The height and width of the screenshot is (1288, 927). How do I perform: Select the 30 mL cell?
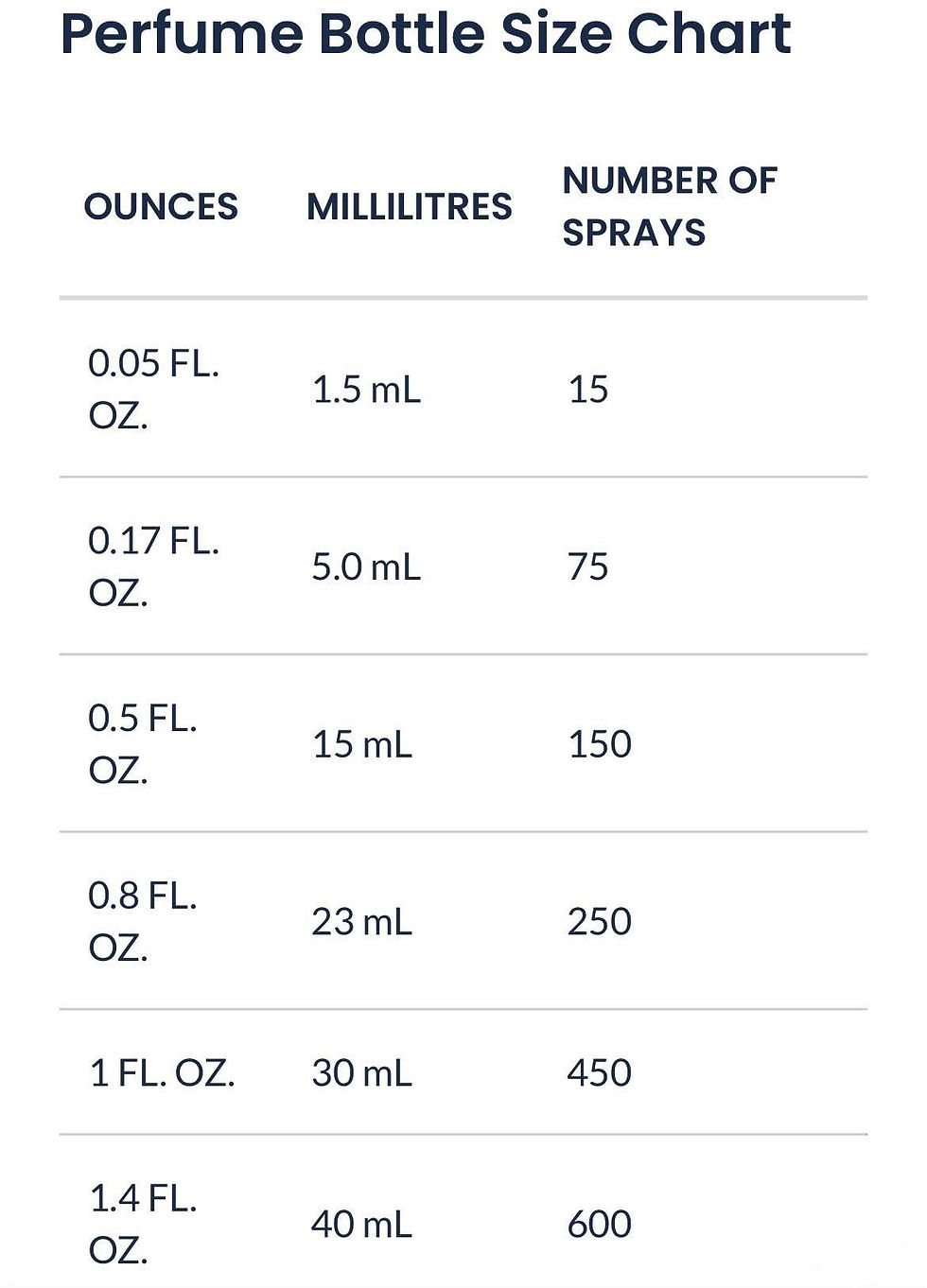[362, 1073]
